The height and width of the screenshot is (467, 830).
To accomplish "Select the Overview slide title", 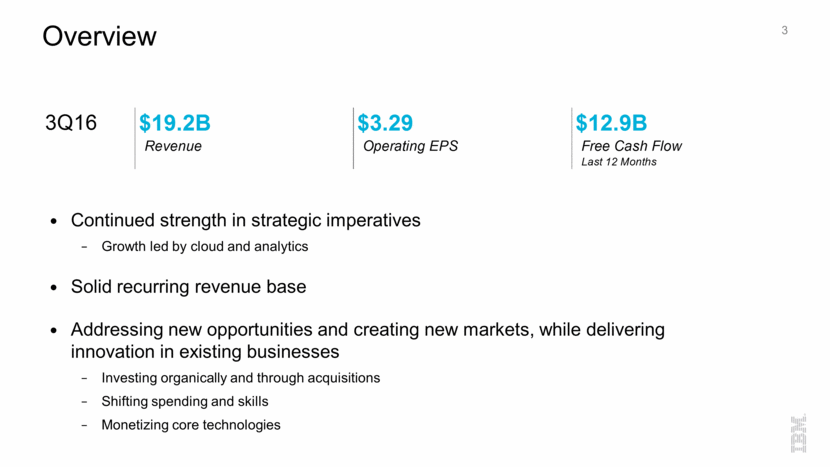I will (99, 37).
